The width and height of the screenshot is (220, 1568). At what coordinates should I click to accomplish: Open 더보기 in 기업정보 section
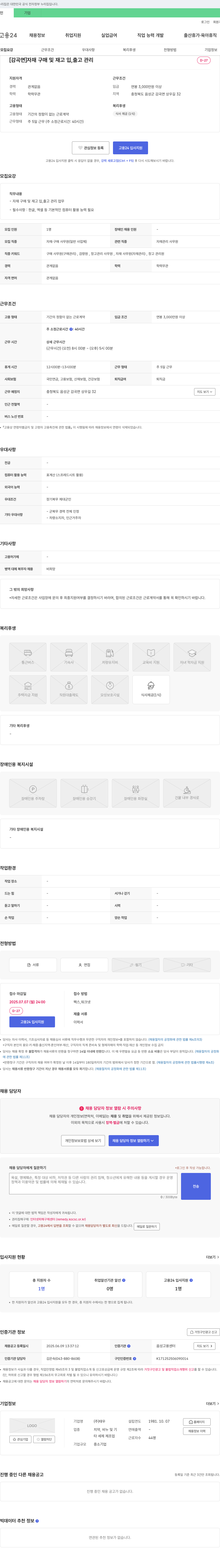click(212, 1404)
